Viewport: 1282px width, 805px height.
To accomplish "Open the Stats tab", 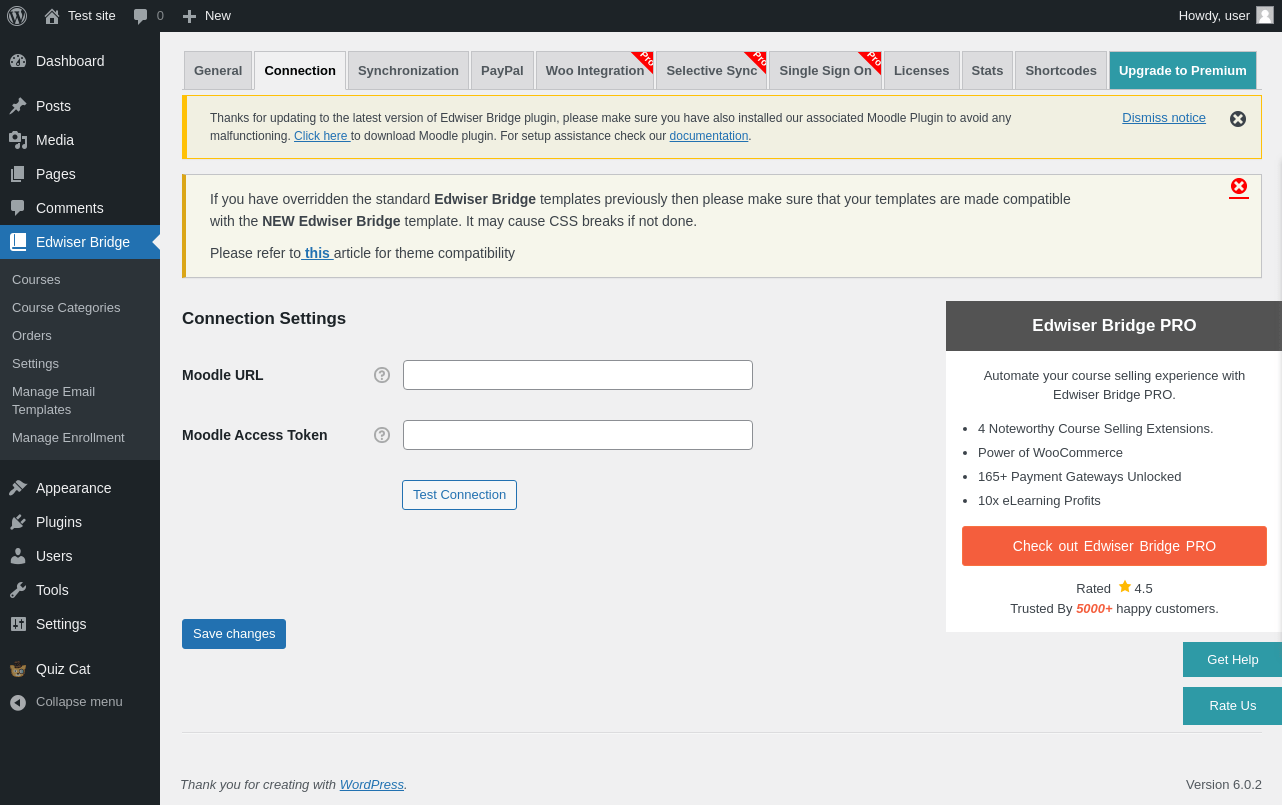I will [x=987, y=71].
